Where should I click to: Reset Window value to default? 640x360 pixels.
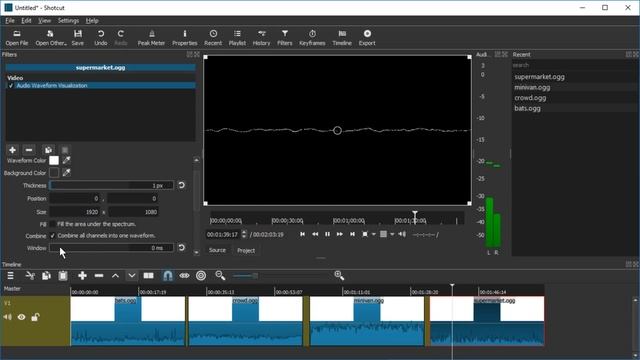181,247
